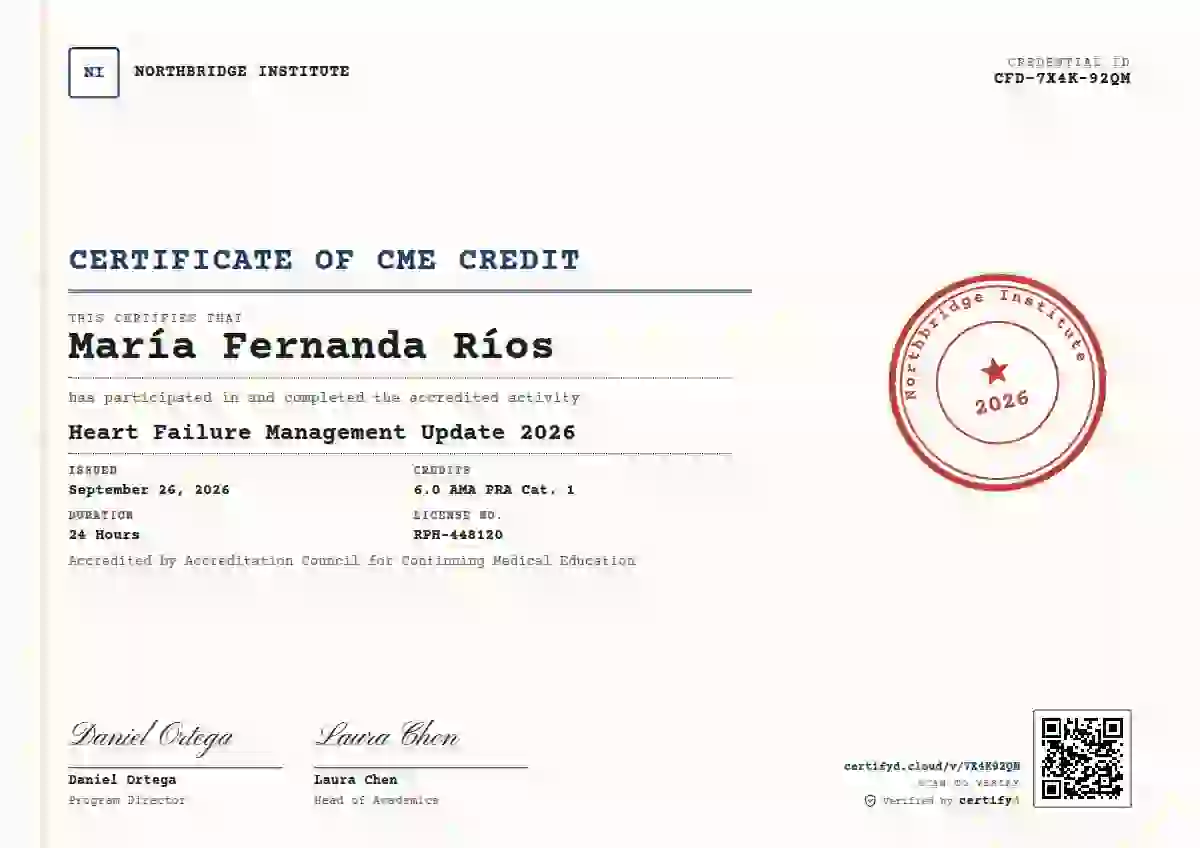Click the verified shield icon
The width and height of the screenshot is (1200, 848).
[870, 801]
